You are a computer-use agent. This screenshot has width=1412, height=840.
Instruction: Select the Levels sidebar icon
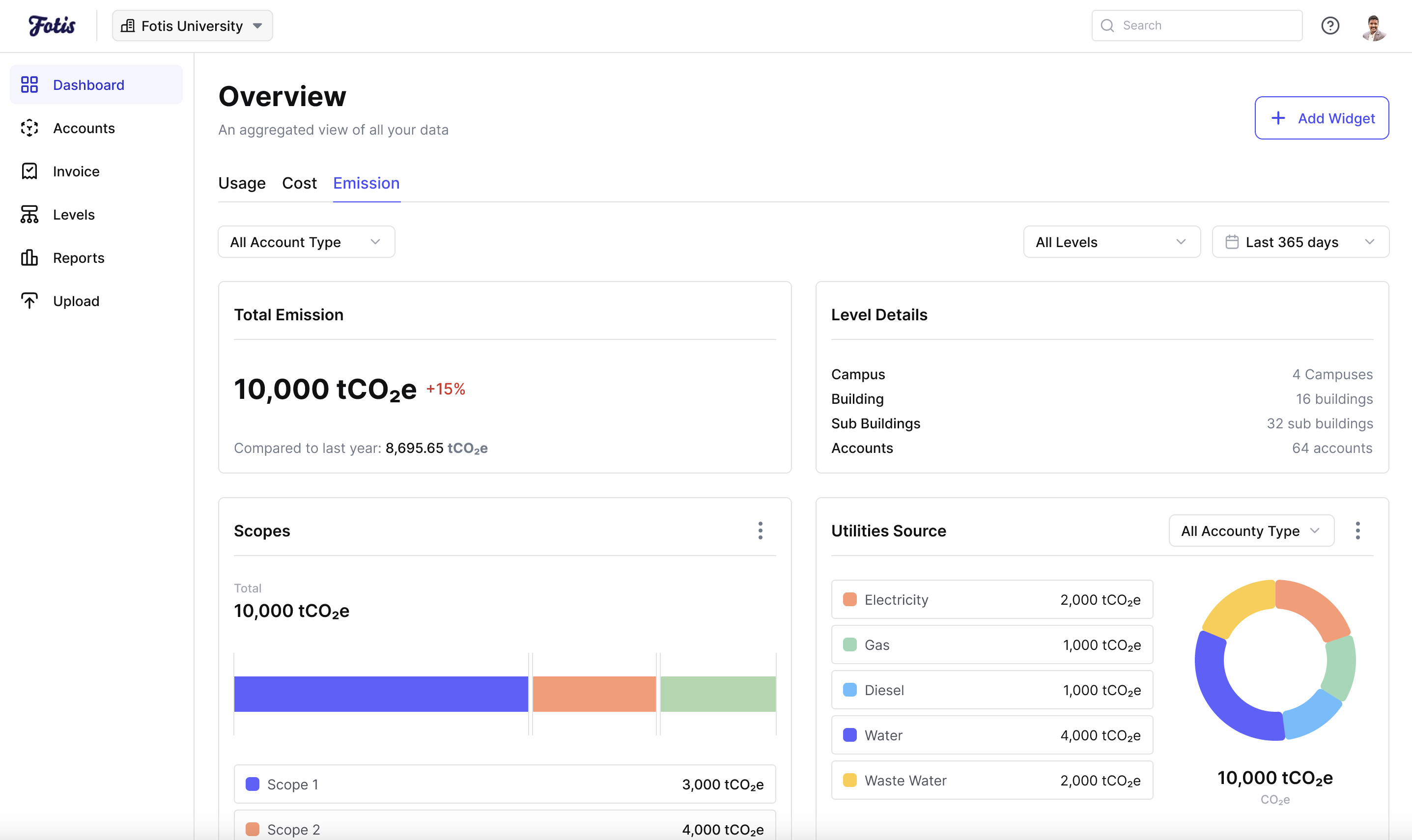pos(29,214)
